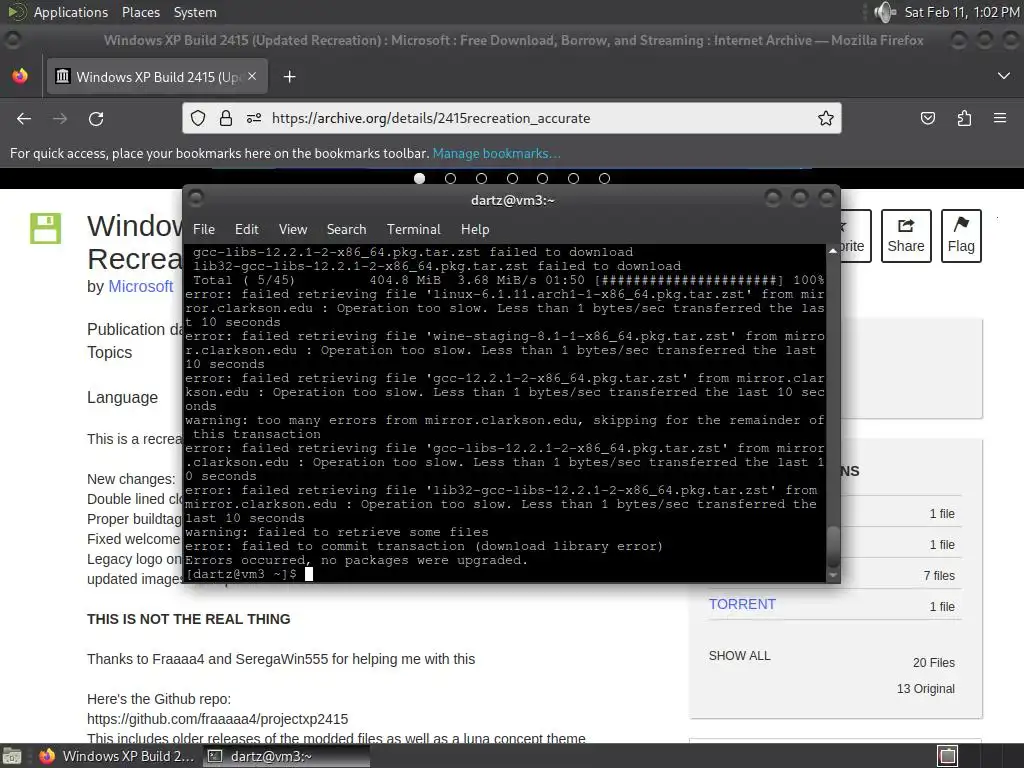Close the Windows XP Build 2415 tab
Screen dimensions: 1024x768
252,76
